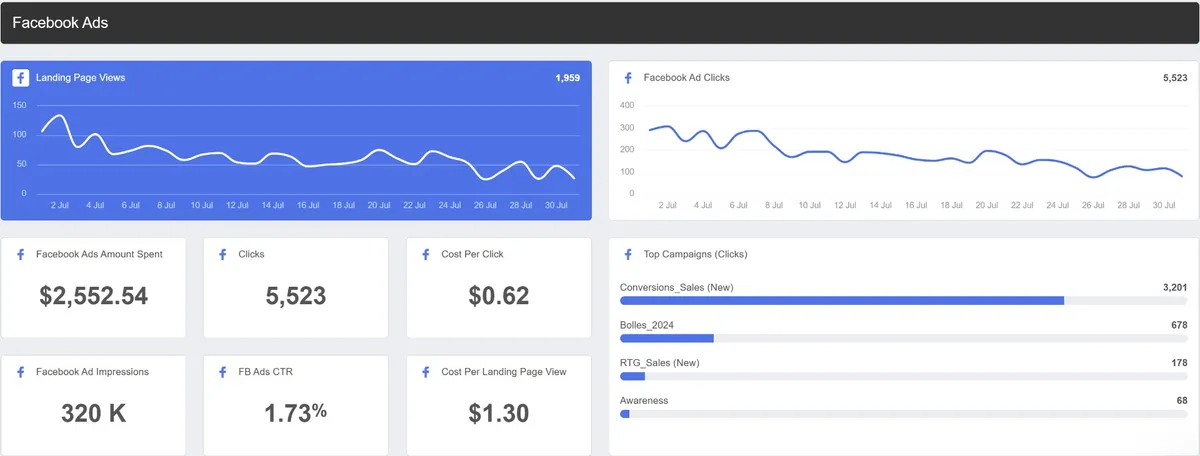Click the $1.30 cost per landing view value
The width and height of the screenshot is (1200, 456).
(x=498, y=413)
